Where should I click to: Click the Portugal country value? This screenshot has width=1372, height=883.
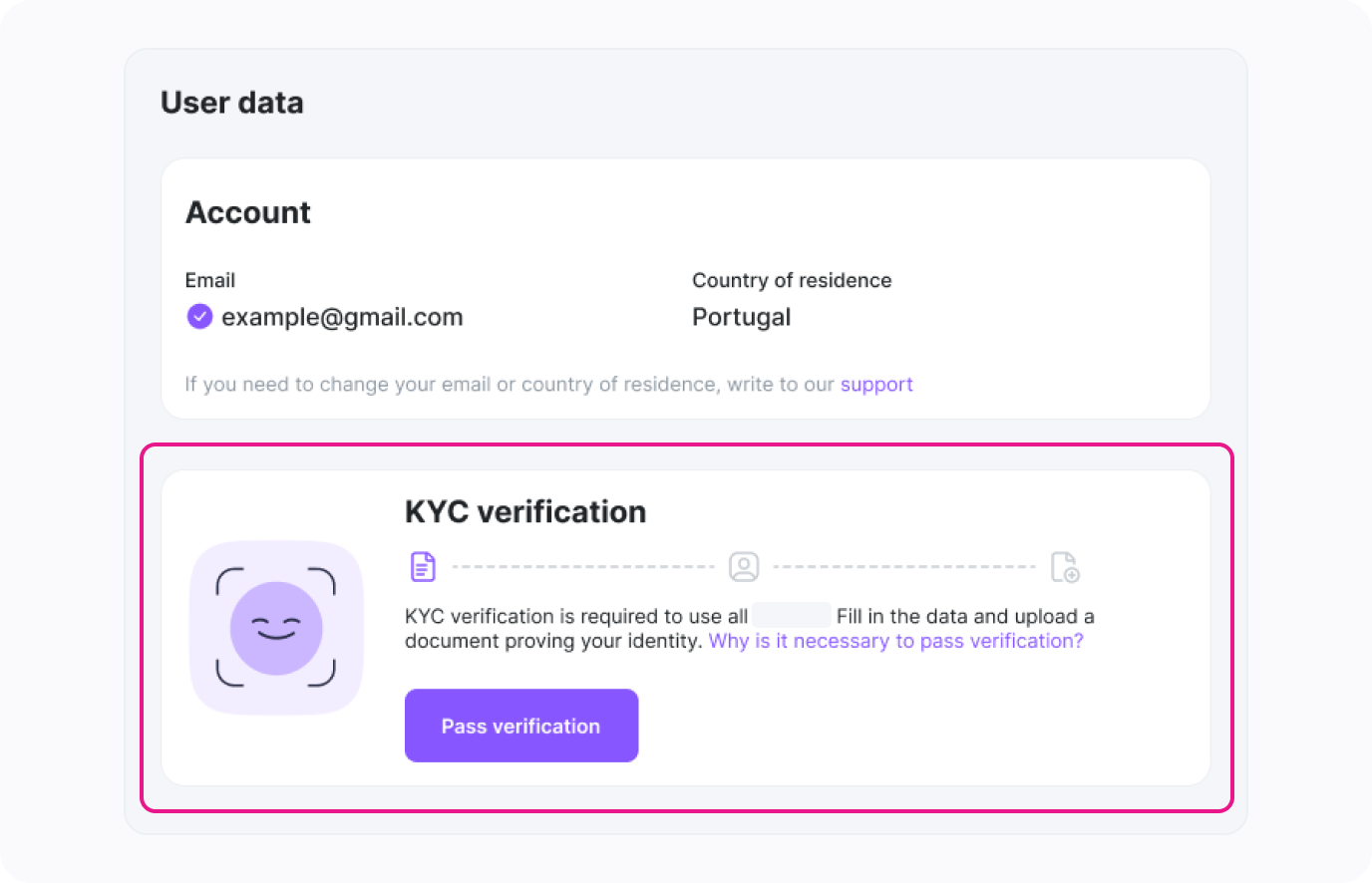coord(741,317)
